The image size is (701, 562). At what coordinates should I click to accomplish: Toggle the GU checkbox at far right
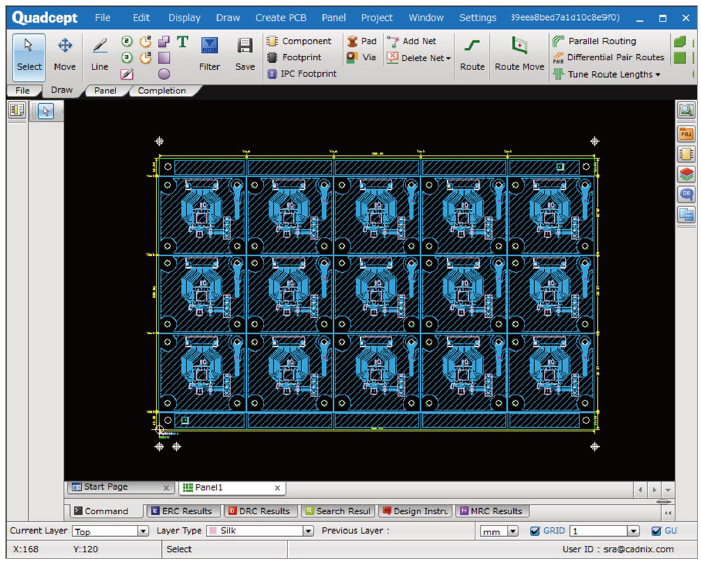[x=657, y=531]
